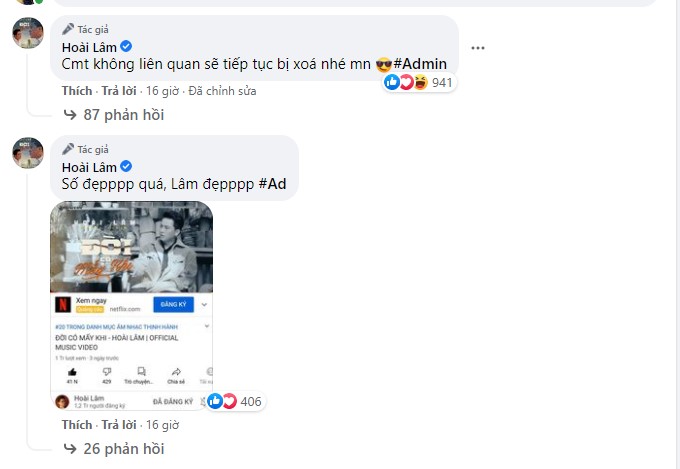Open the #Admin hashtag
Viewport: 680px width, 469px height.
[420, 64]
